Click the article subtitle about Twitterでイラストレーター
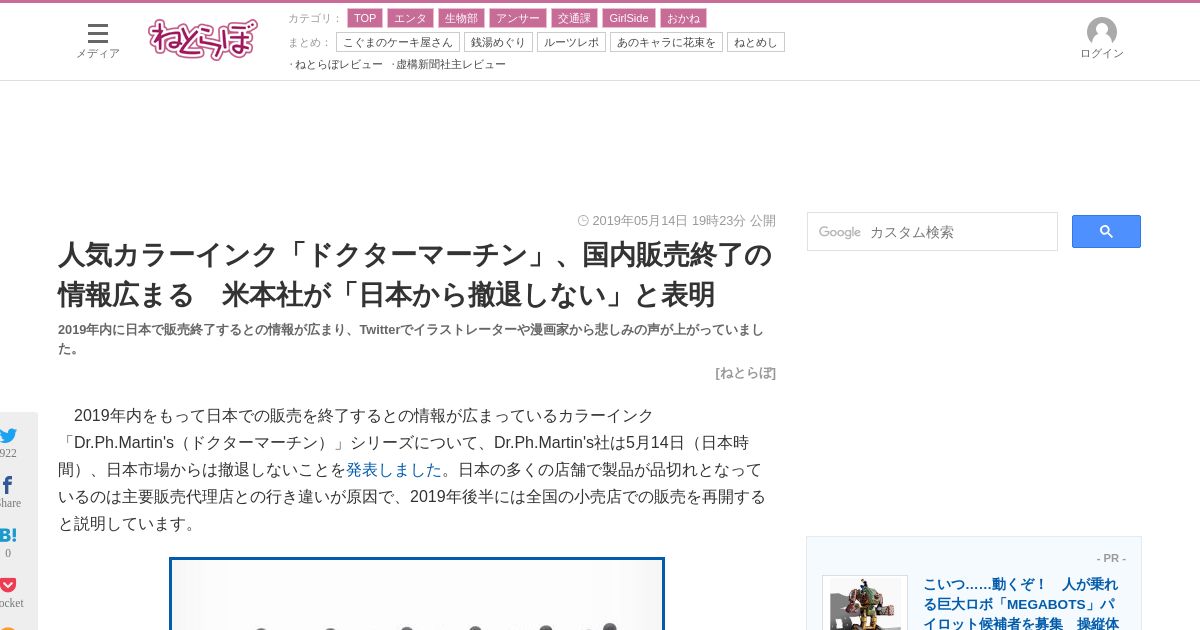 (x=411, y=339)
